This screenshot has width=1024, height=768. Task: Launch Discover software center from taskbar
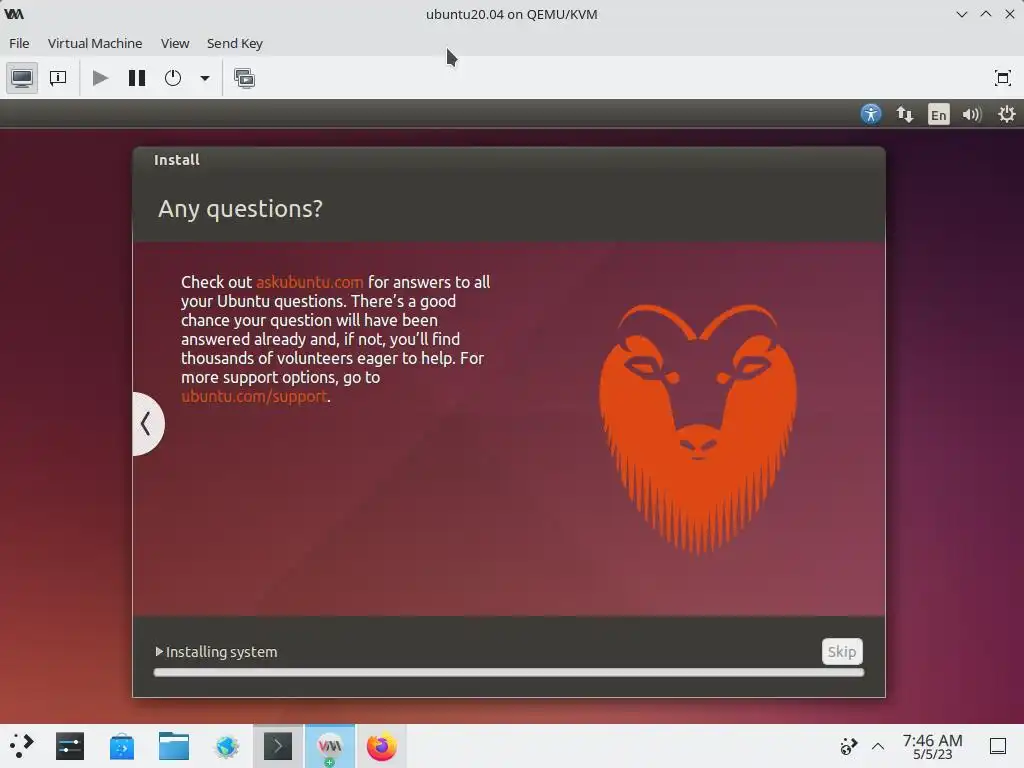121,746
